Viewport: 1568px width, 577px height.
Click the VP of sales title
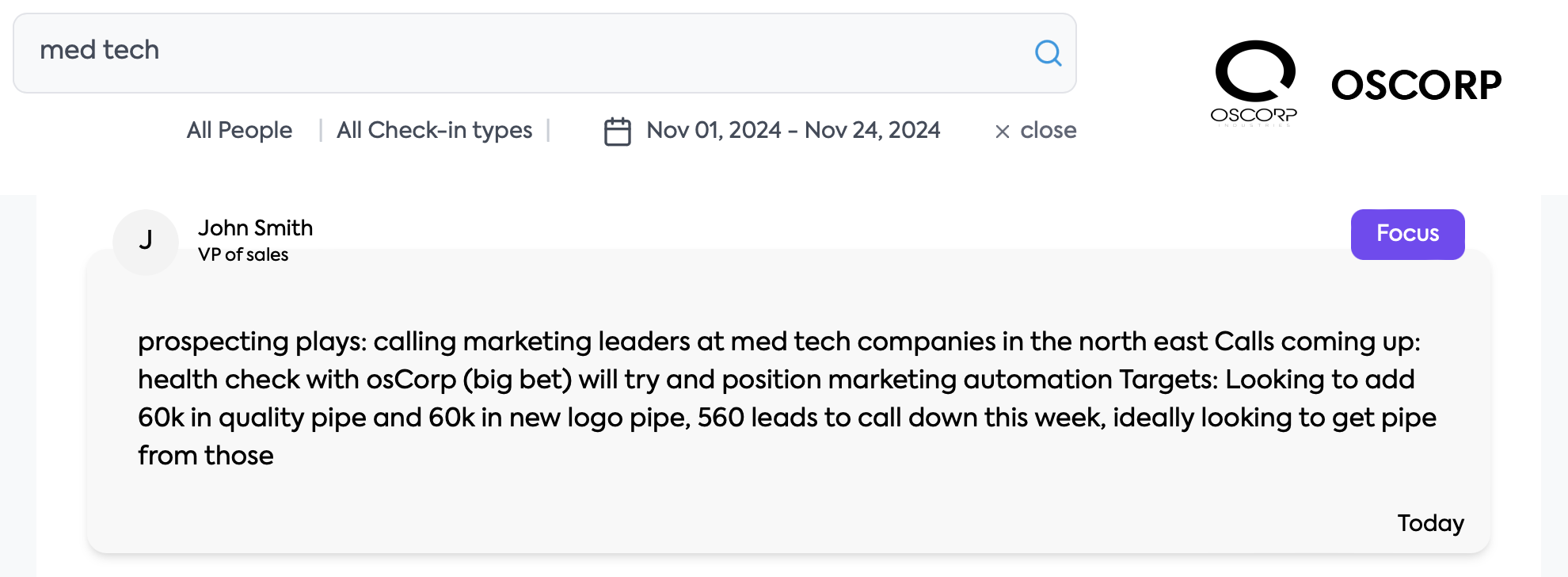tap(243, 255)
